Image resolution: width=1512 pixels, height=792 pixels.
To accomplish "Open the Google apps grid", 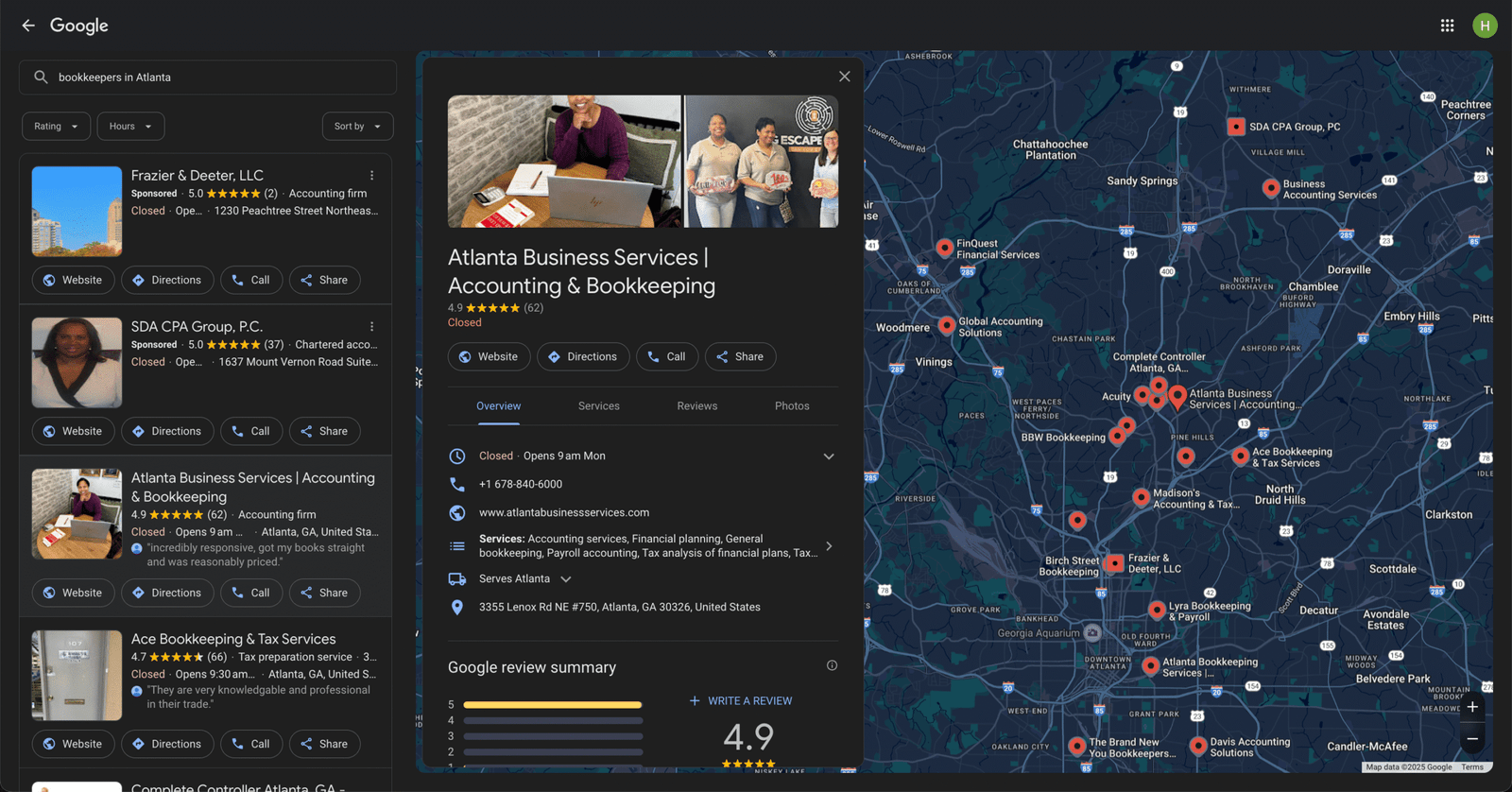I will click(1447, 26).
